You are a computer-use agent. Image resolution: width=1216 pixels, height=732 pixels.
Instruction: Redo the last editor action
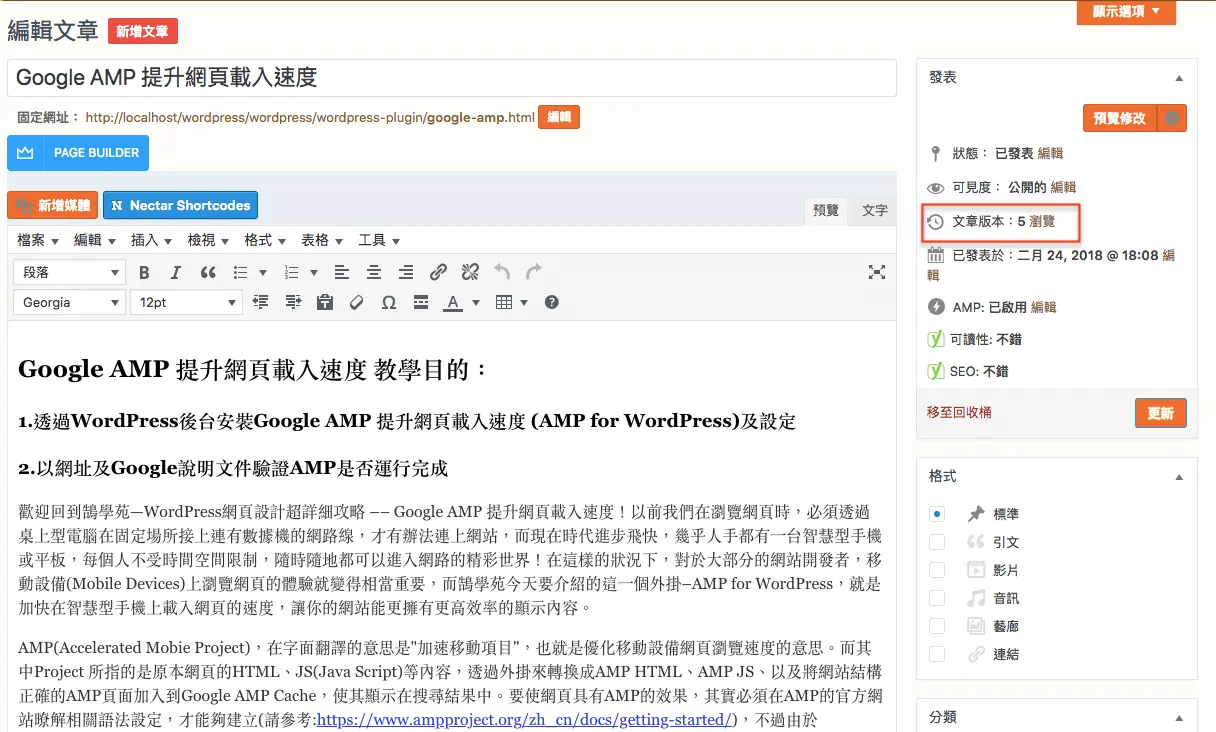534,272
